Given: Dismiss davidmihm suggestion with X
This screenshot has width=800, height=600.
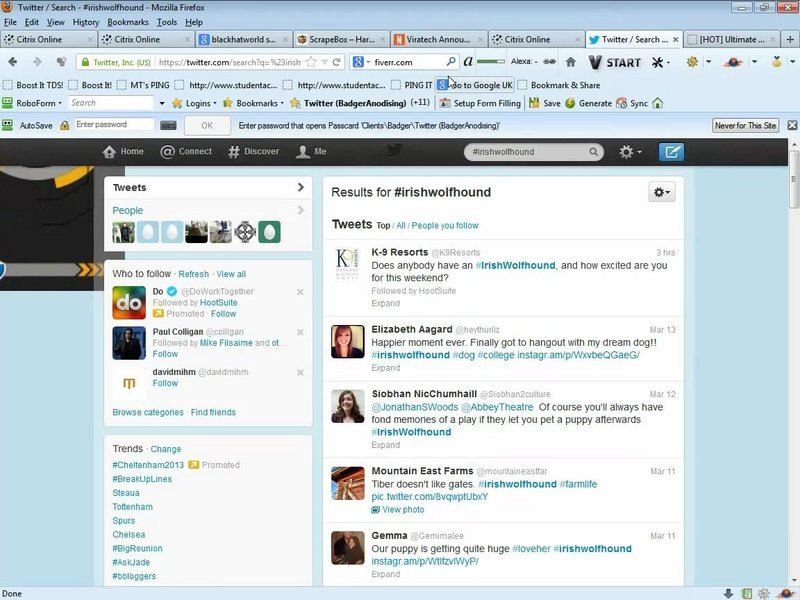Looking at the screenshot, I should pos(301,372).
